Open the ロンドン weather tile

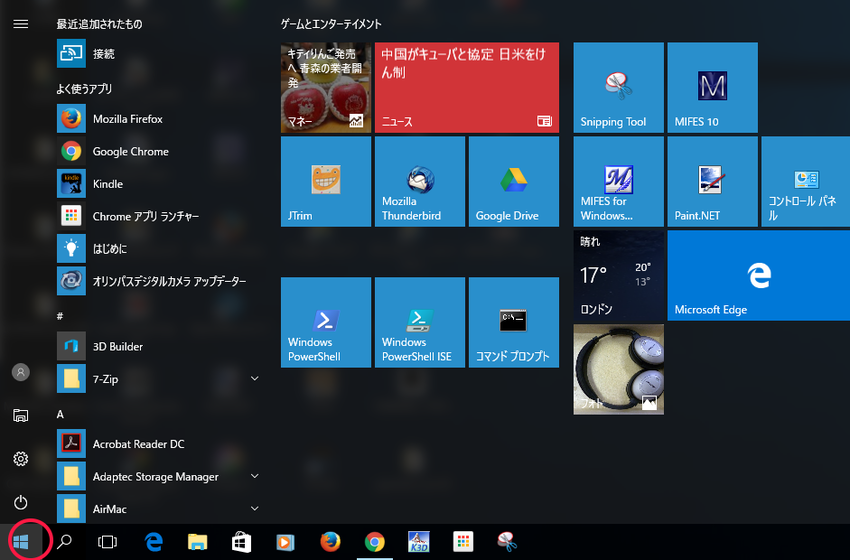(x=619, y=275)
